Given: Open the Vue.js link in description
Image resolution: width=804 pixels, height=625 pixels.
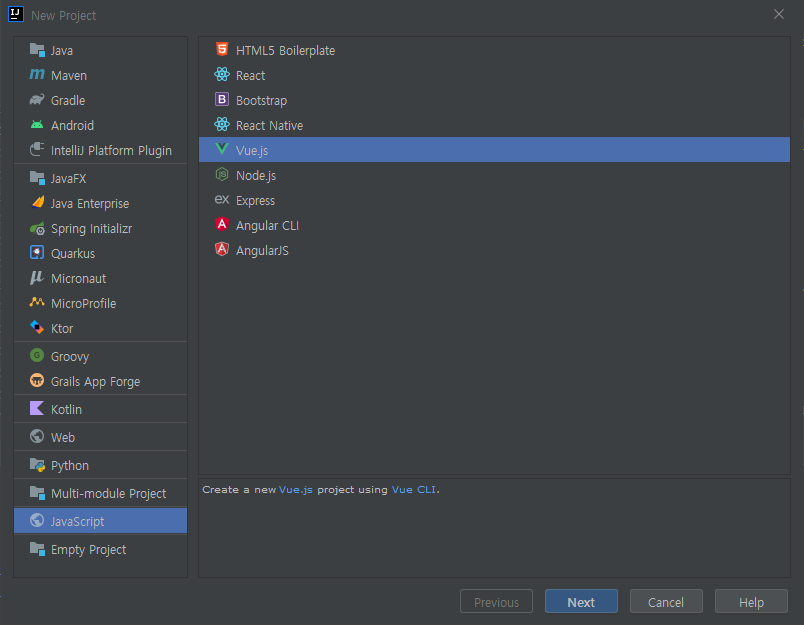Looking at the screenshot, I should [295, 490].
